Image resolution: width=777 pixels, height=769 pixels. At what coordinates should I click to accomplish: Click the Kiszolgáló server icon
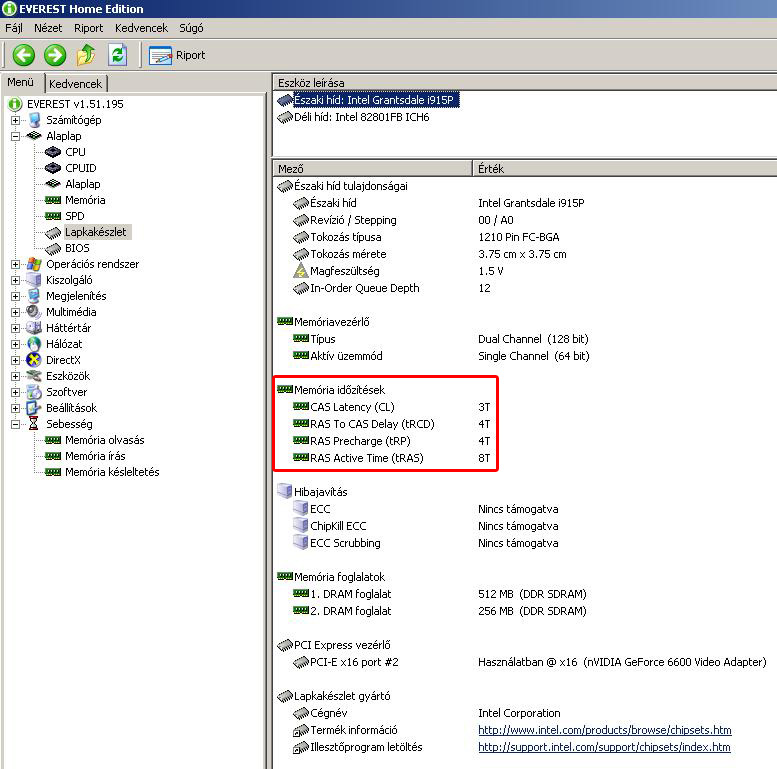click(34, 280)
